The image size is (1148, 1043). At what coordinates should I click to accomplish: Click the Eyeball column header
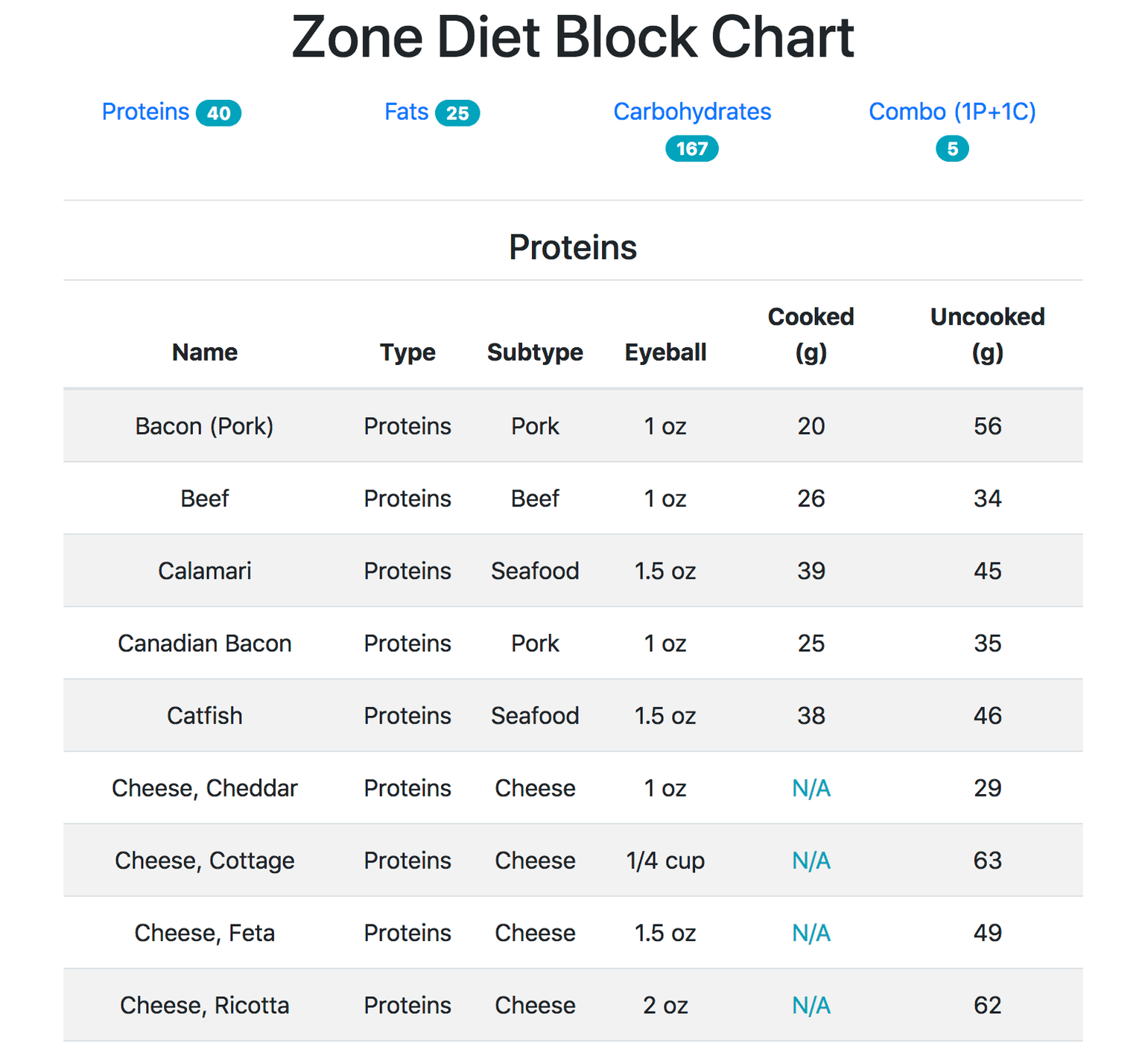coord(665,352)
